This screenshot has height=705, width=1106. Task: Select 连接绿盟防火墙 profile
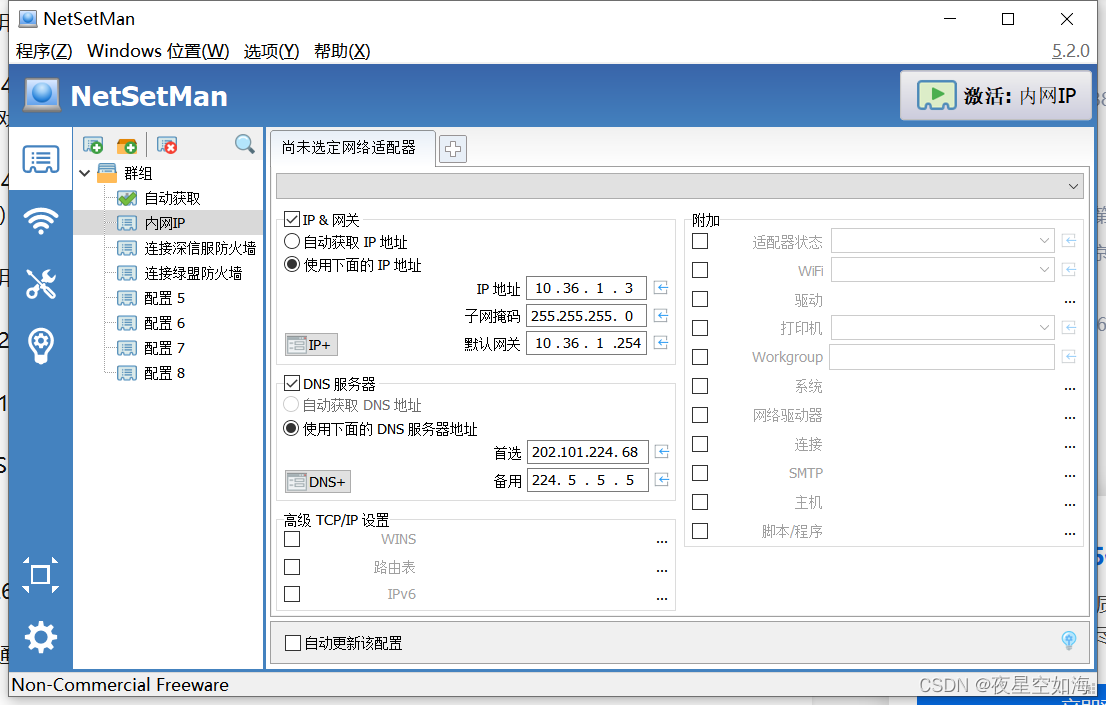(193, 273)
